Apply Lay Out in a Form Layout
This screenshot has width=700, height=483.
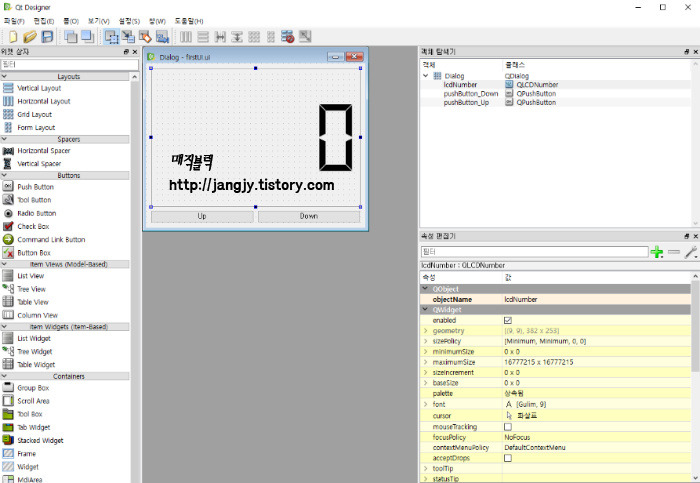tap(271, 37)
